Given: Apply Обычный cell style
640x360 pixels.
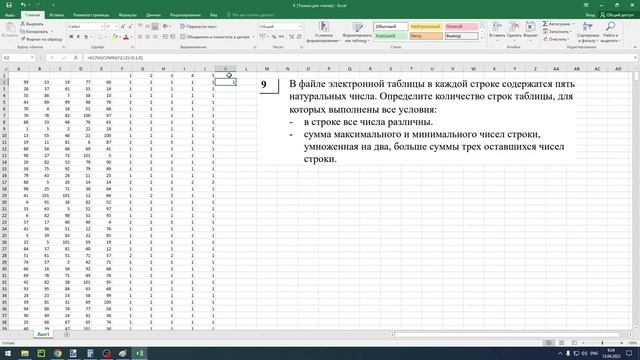Looking at the screenshot, I should [x=391, y=27].
